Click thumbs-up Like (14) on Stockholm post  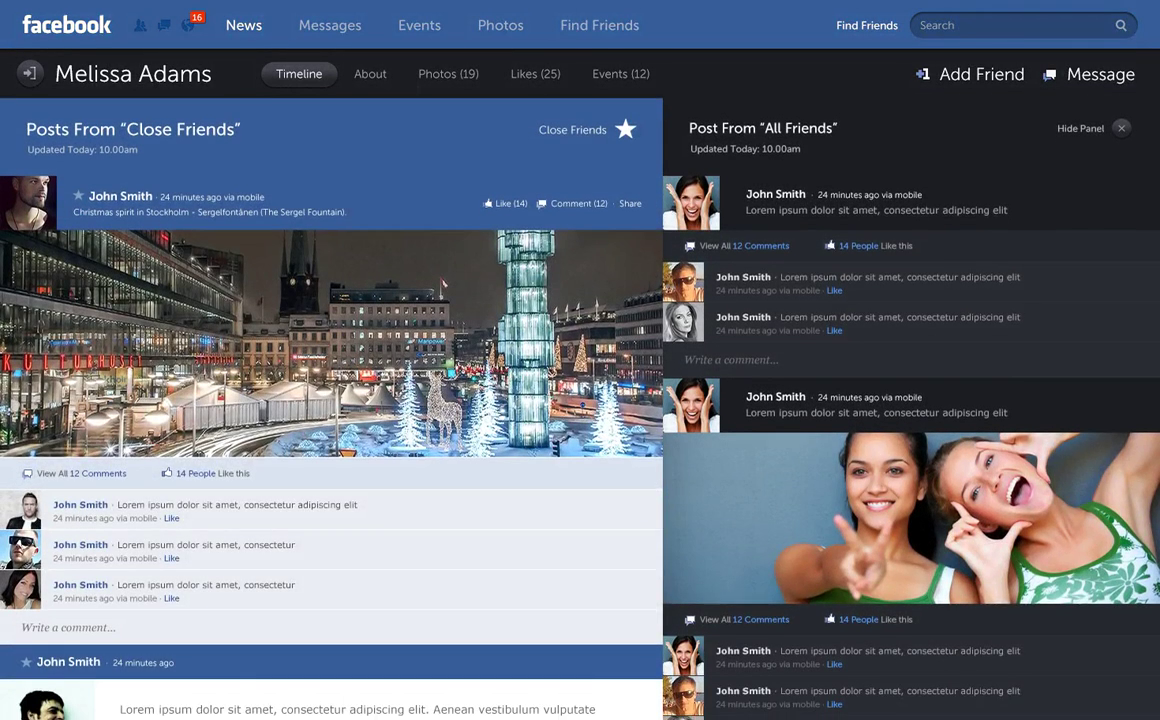pyautogui.click(x=505, y=204)
